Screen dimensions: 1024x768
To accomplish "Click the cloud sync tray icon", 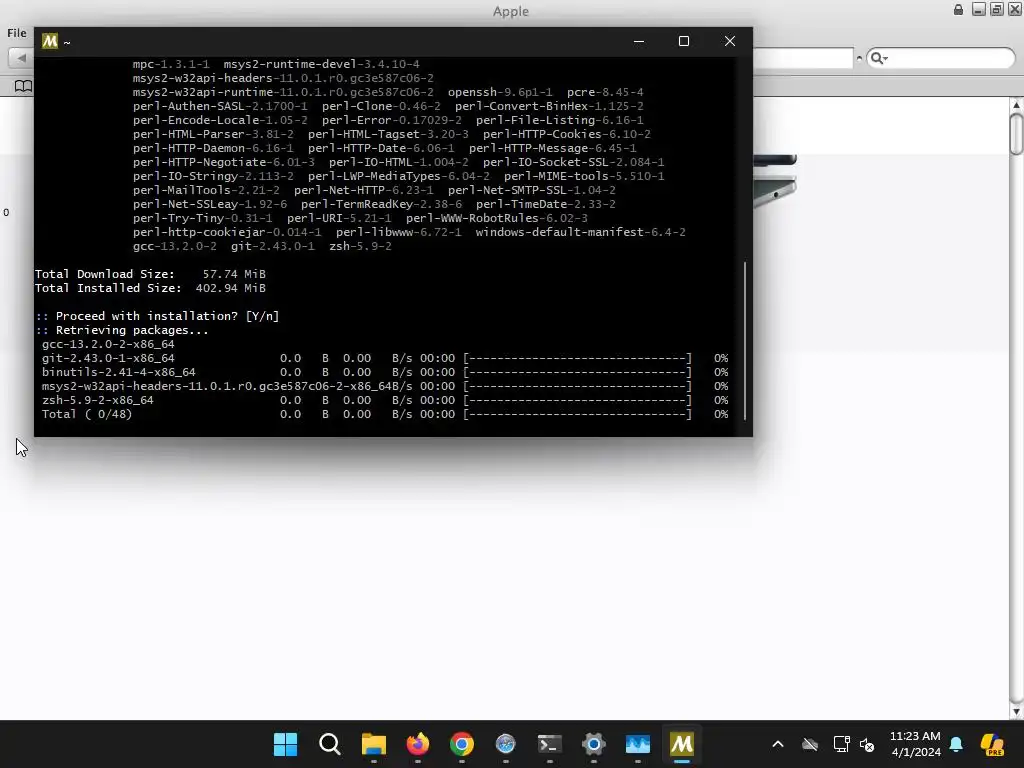I will 810,744.
